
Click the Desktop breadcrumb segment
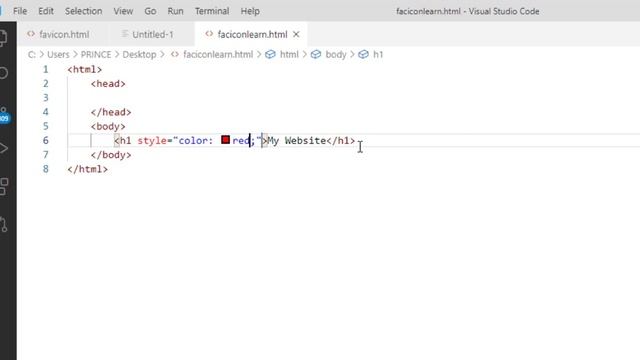(x=139, y=54)
